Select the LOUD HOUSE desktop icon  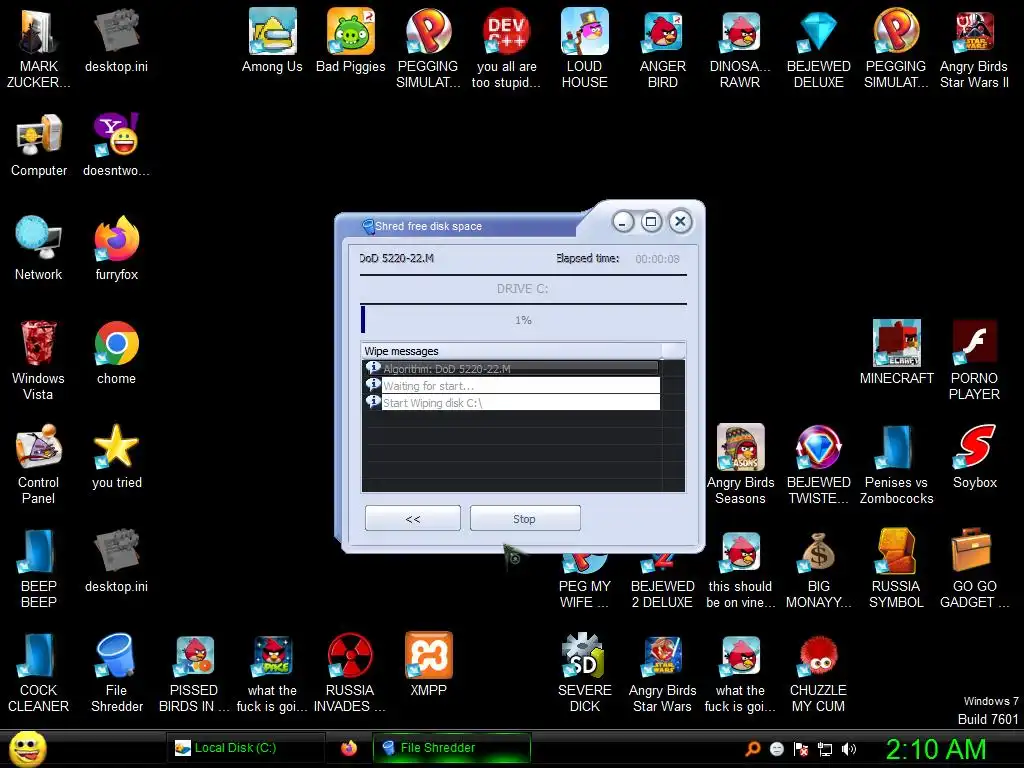tap(584, 48)
